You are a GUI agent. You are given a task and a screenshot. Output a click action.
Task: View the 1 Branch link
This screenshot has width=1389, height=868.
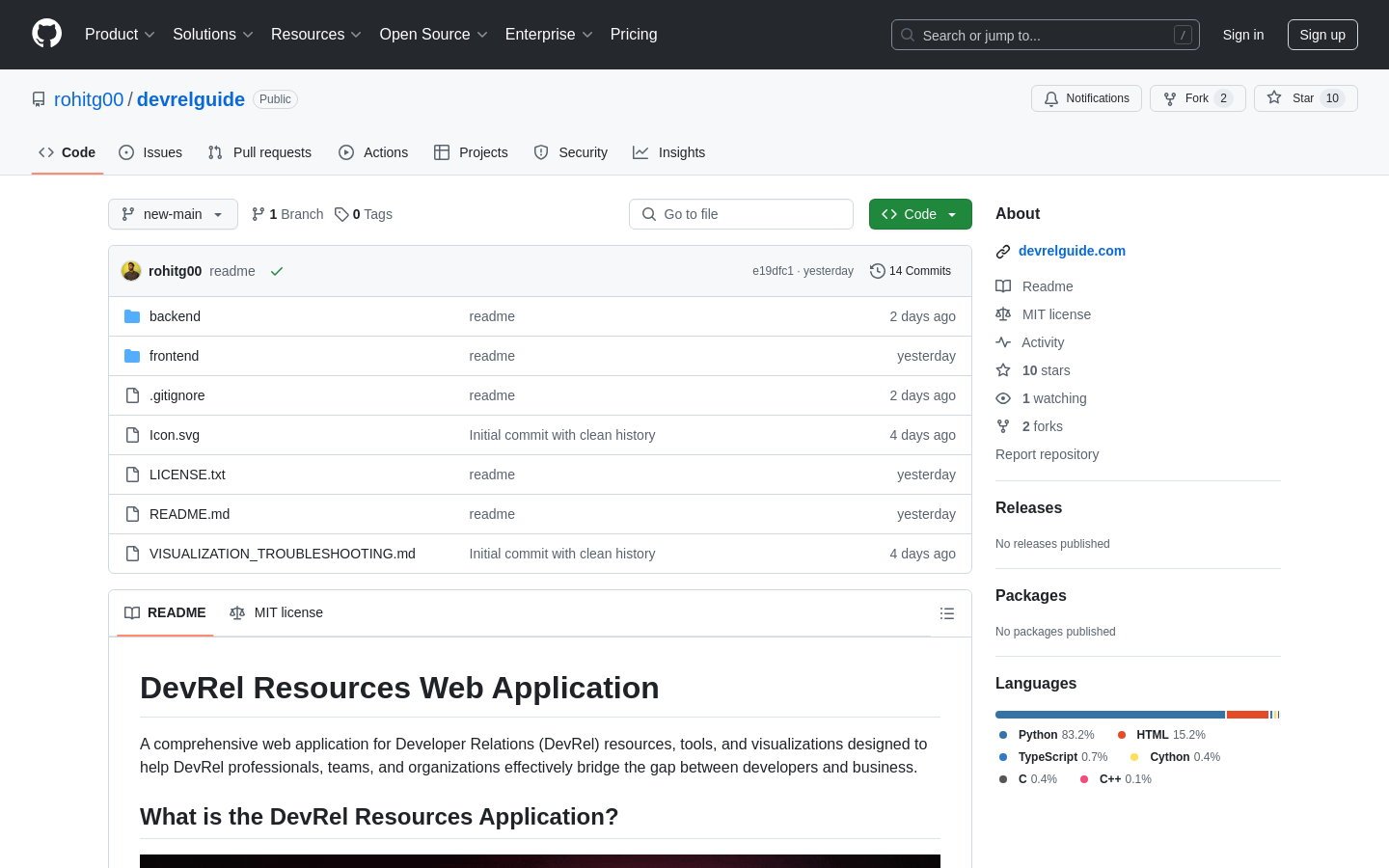287,214
